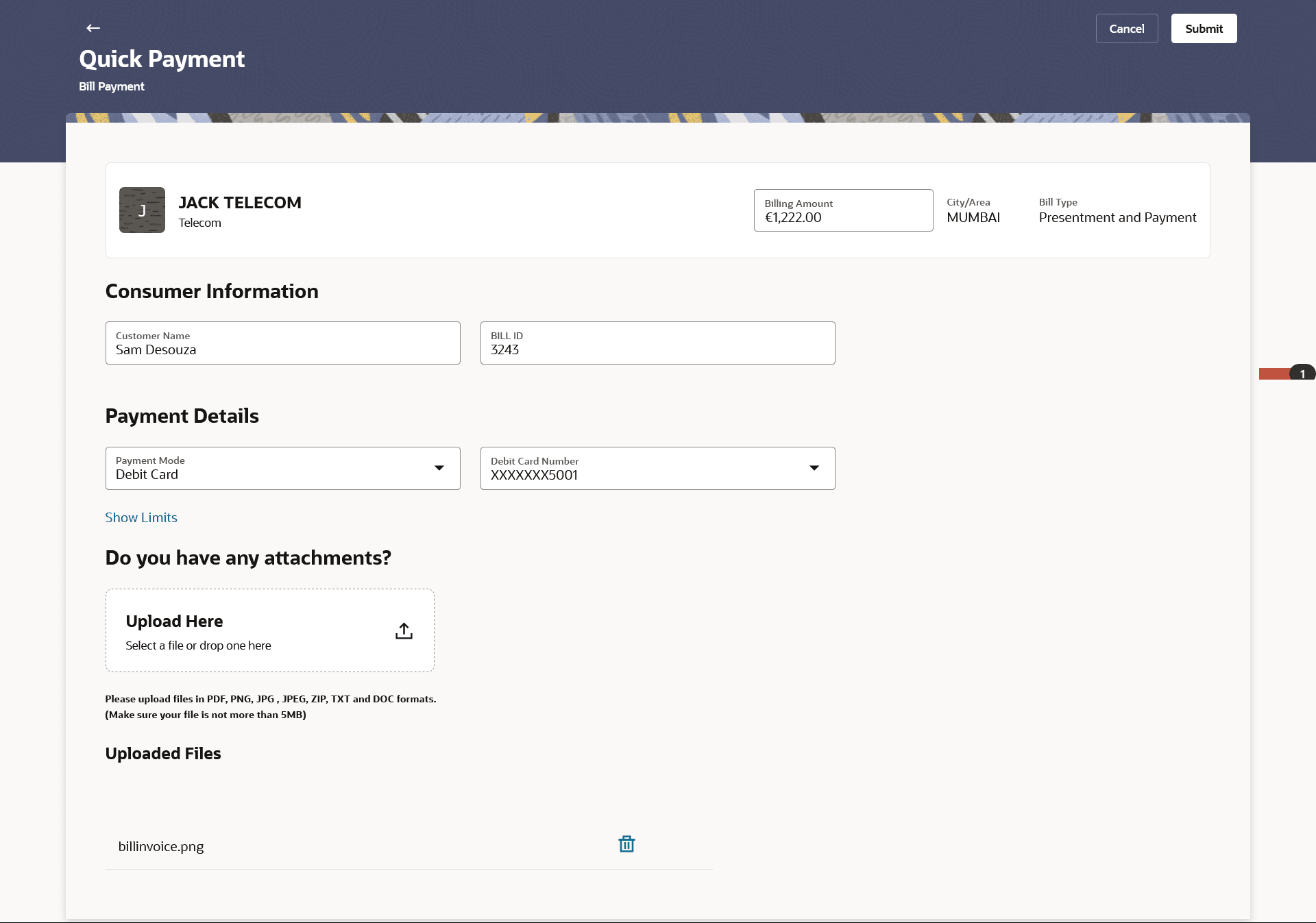
Task: Click the BILL ID field
Action: point(657,343)
